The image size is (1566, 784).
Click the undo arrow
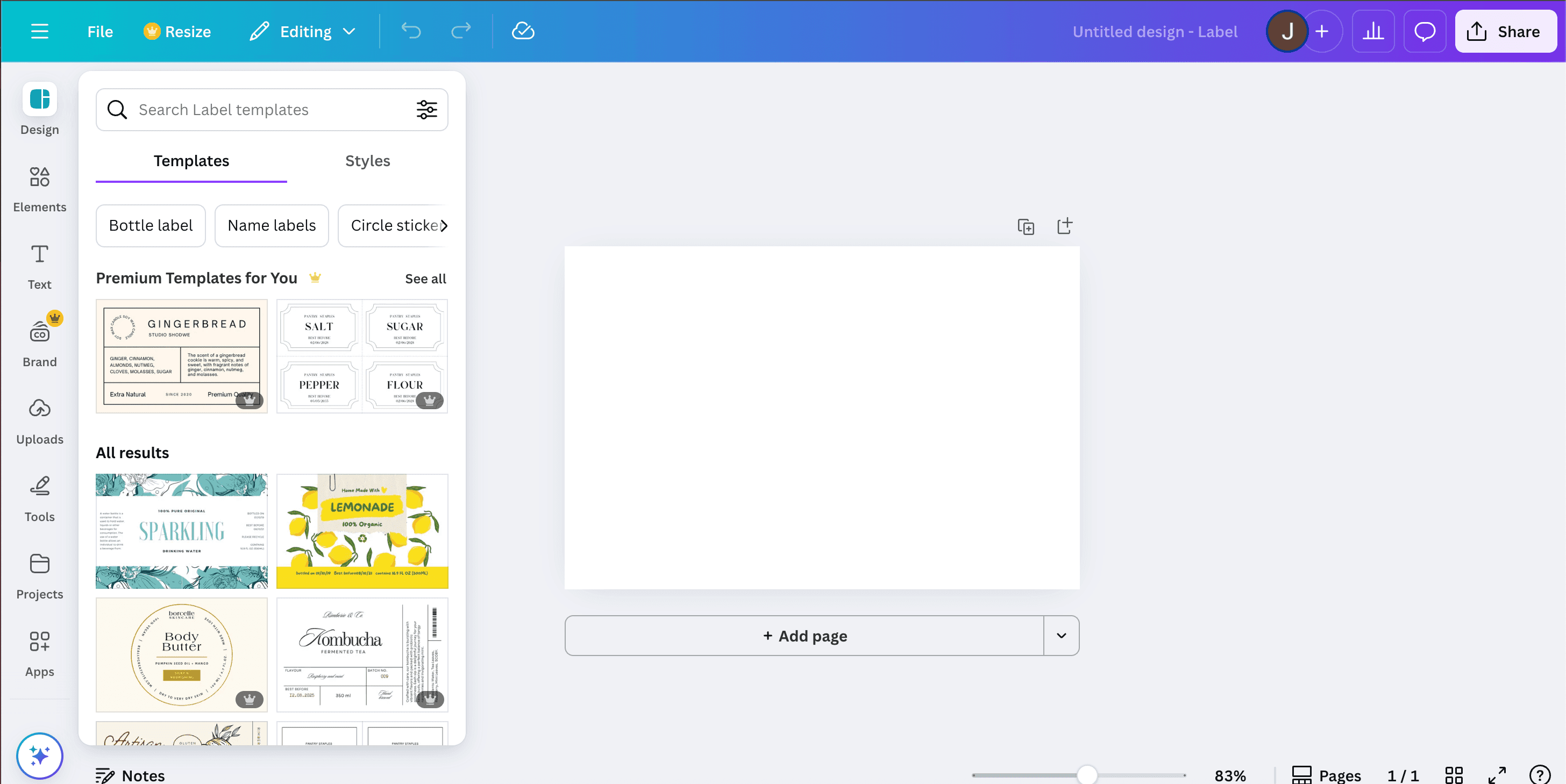point(411,31)
